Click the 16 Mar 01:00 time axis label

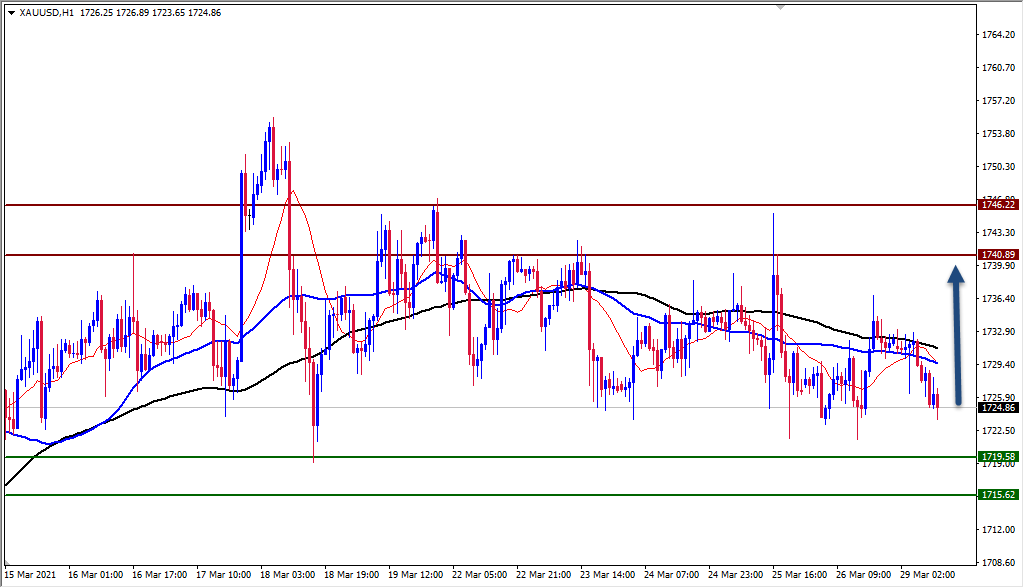pyautogui.click(x=95, y=575)
